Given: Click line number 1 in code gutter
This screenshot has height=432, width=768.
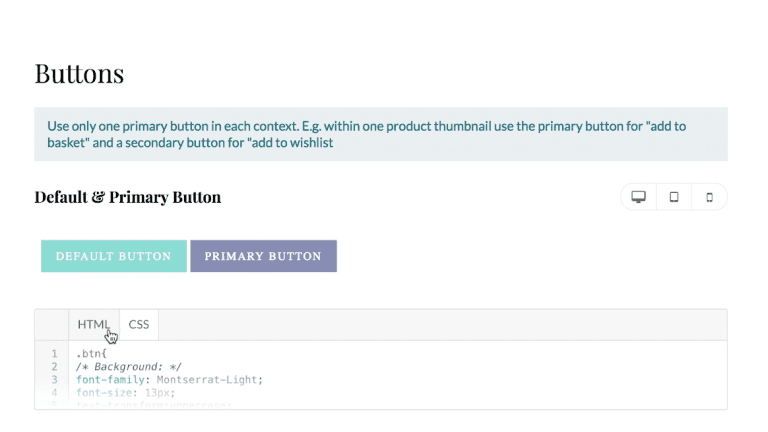Looking at the screenshot, I should coord(54,354).
